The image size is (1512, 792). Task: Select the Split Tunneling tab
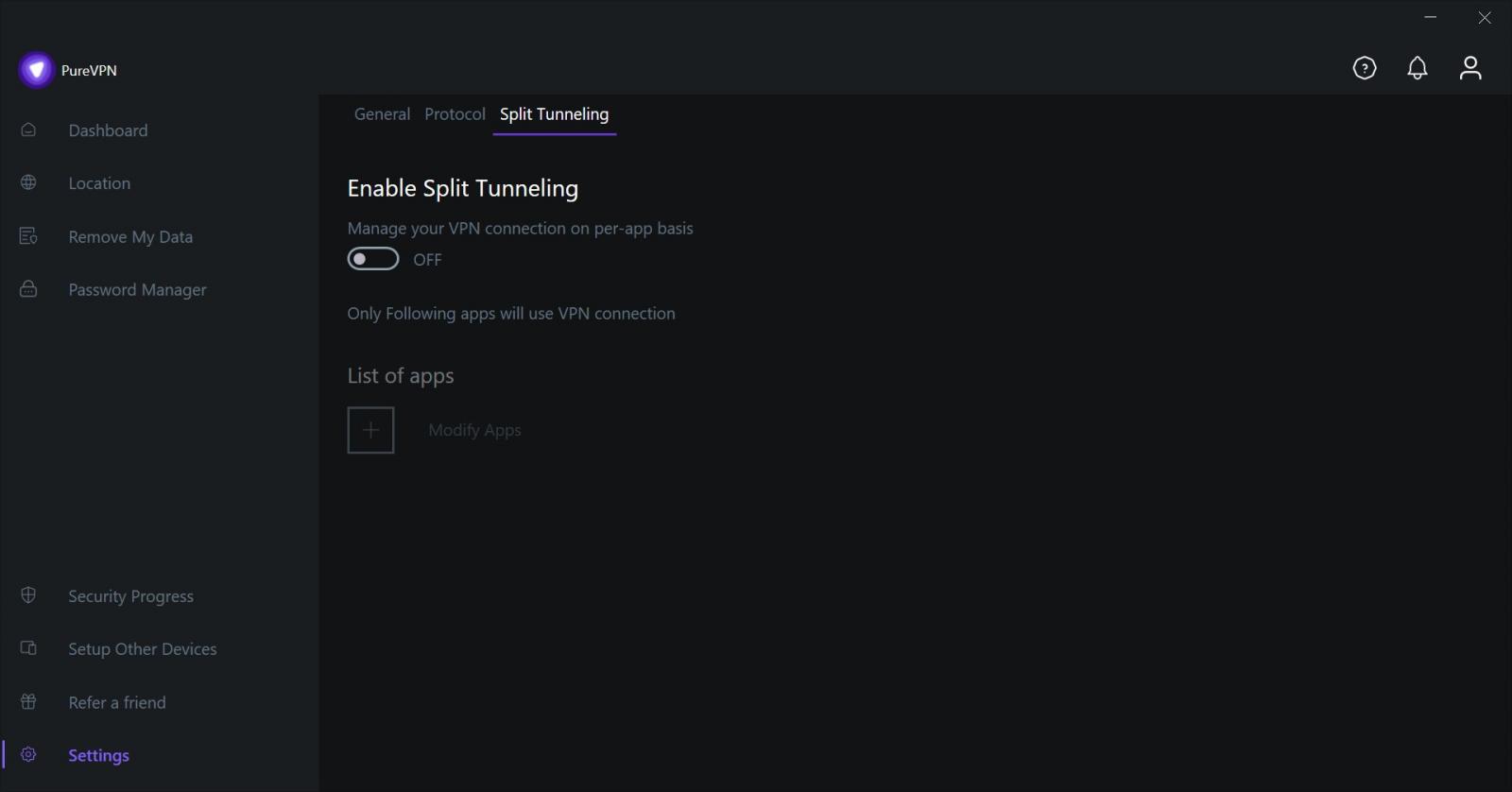[x=554, y=113]
